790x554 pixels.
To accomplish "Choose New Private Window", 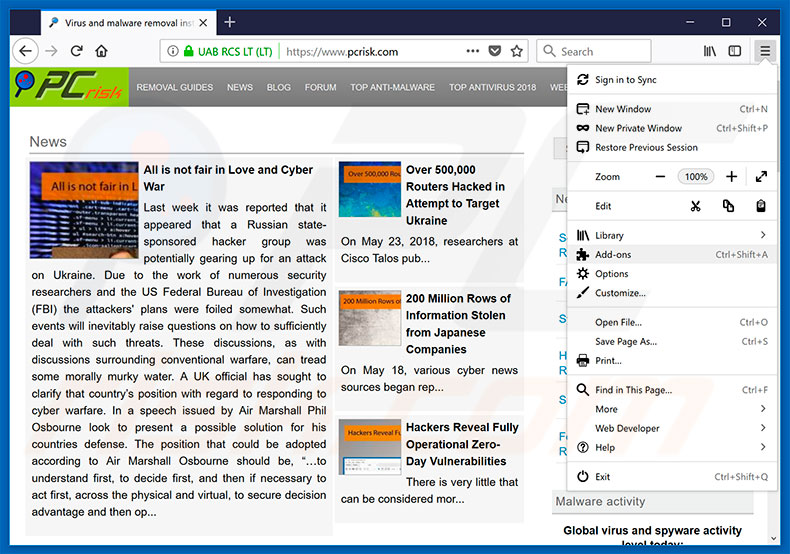I will click(638, 128).
